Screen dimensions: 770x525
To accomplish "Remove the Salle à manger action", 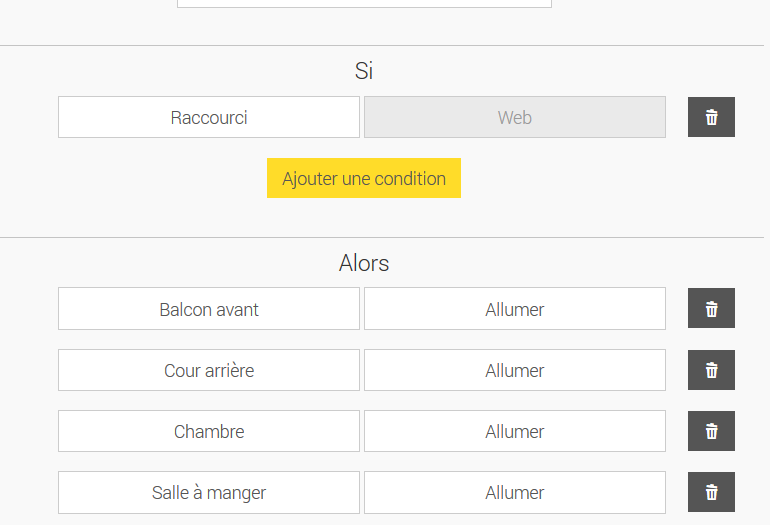I will coord(711,492).
